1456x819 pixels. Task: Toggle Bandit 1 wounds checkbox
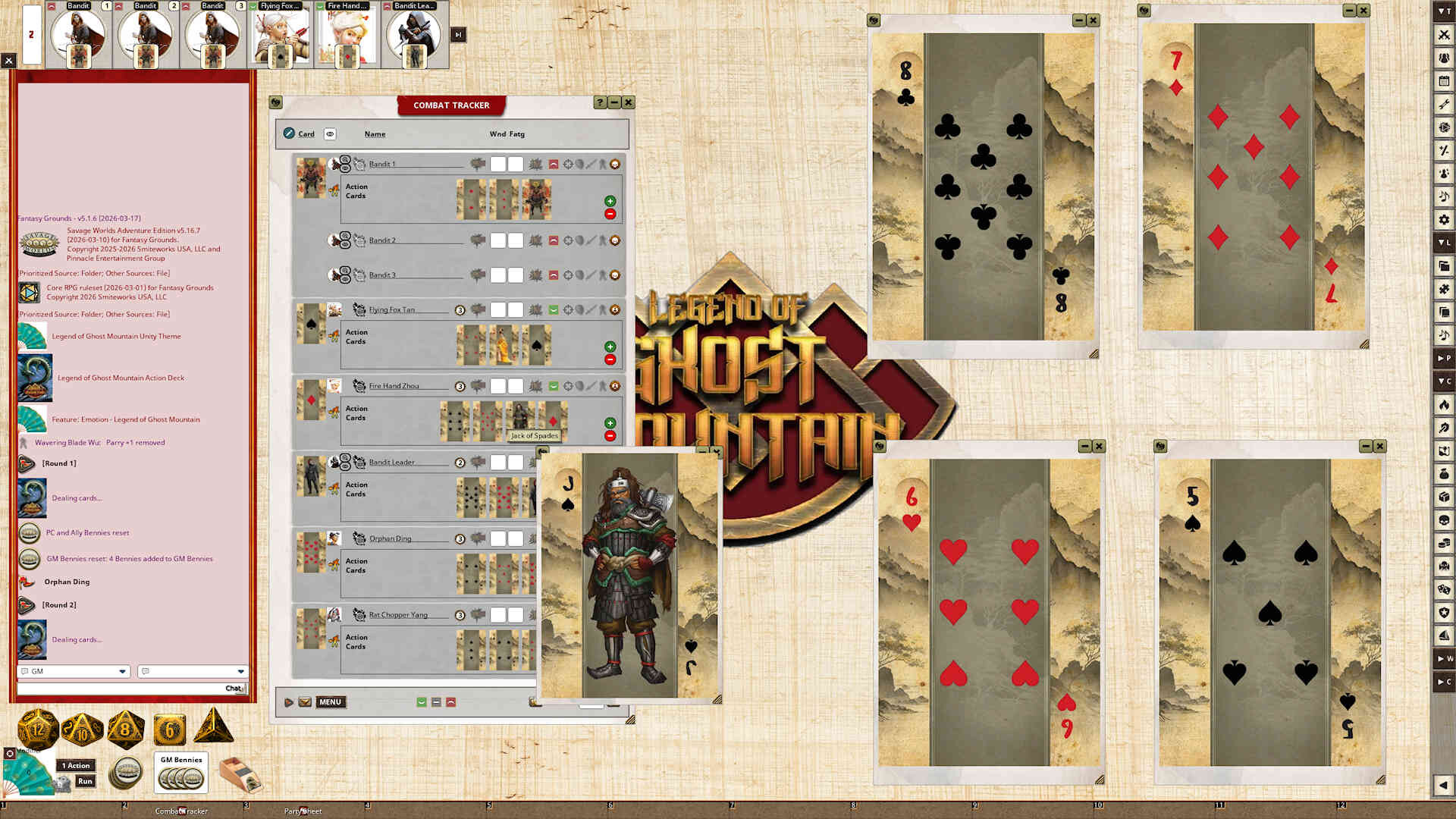[x=497, y=164]
